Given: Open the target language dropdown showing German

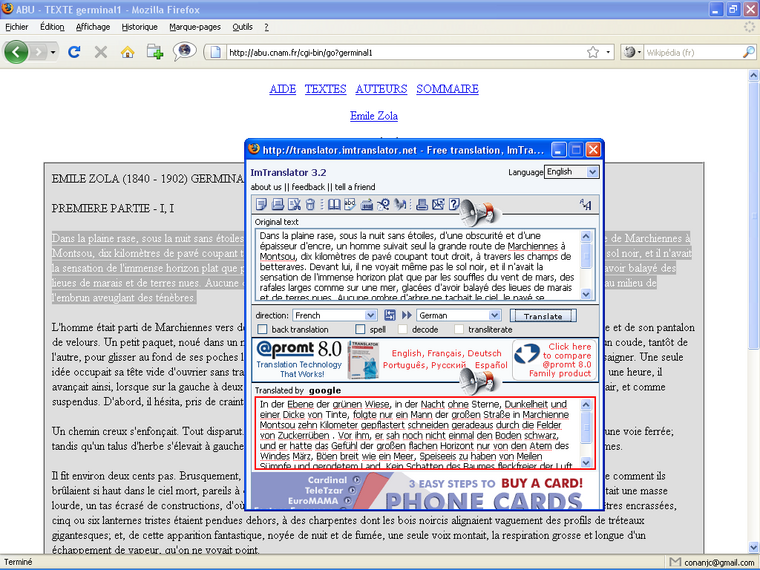Looking at the screenshot, I should 459,316.
